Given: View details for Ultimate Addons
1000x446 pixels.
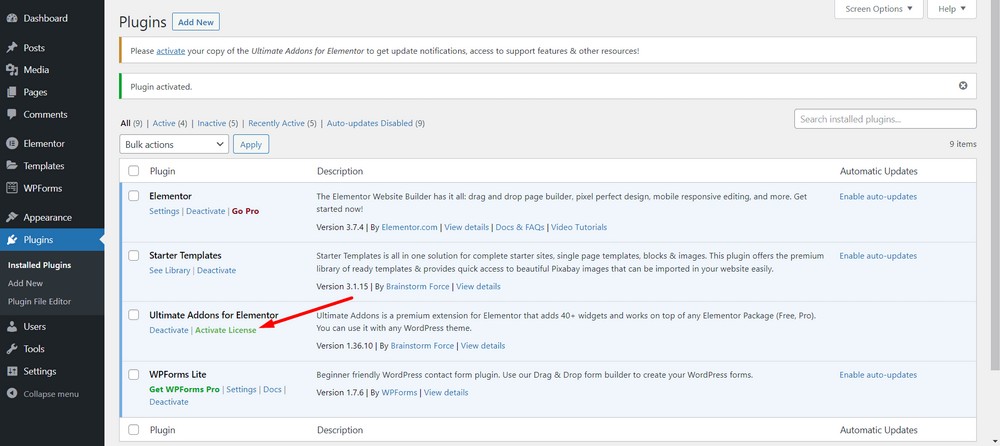Looking at the screenshot, I should click(x=483, y=346).
